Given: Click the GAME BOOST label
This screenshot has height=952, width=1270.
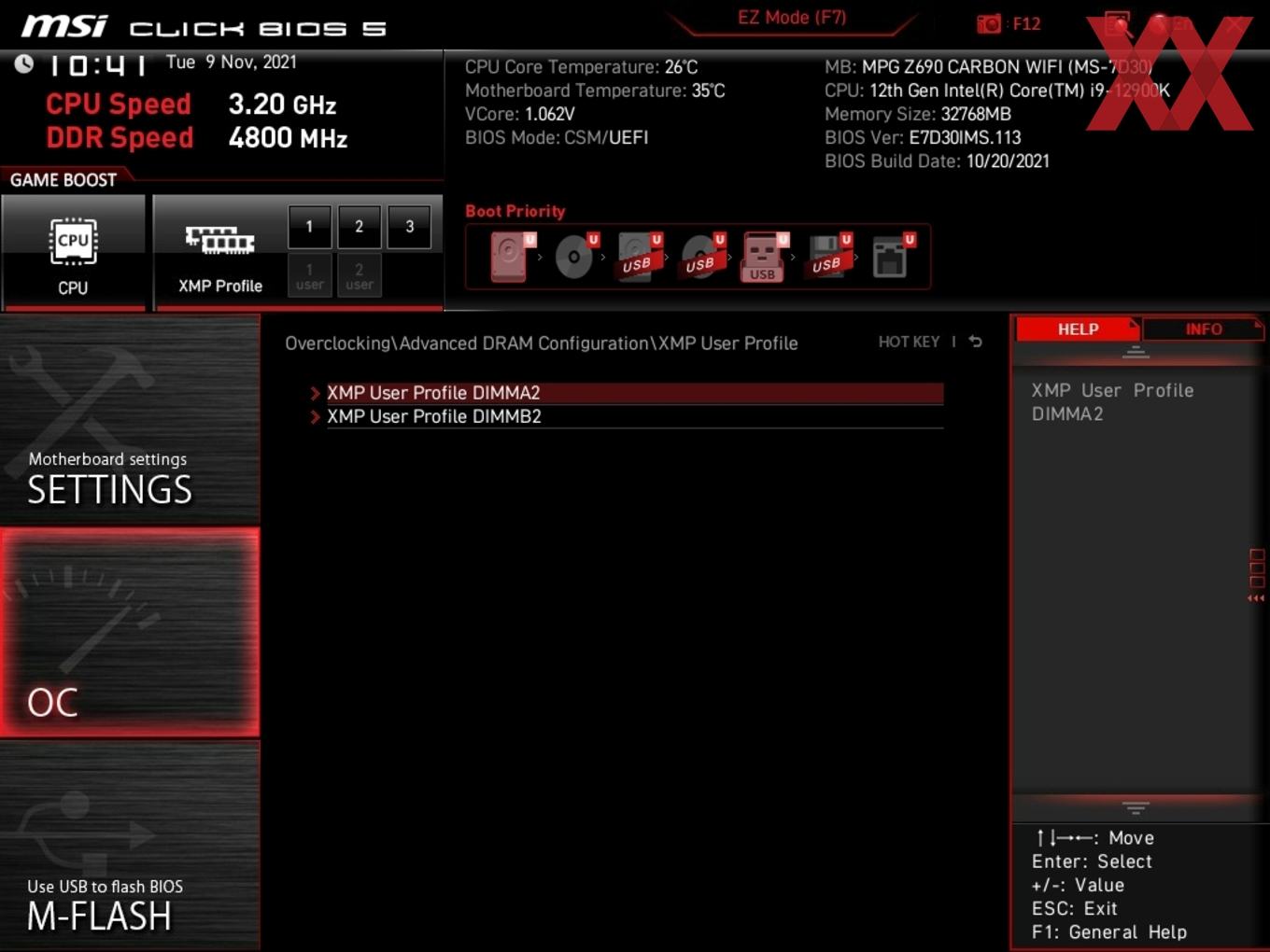Looking at the screenshot, I should pos(63,180).
